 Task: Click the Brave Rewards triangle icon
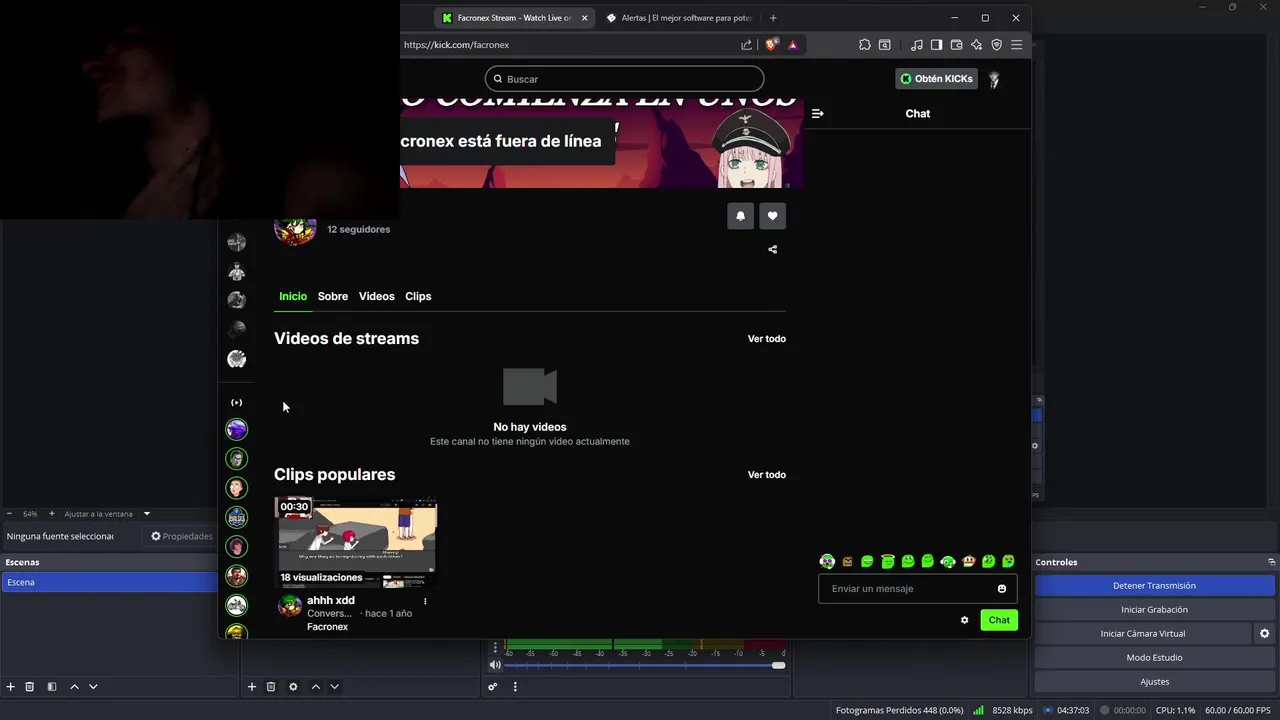pos(792,44)
